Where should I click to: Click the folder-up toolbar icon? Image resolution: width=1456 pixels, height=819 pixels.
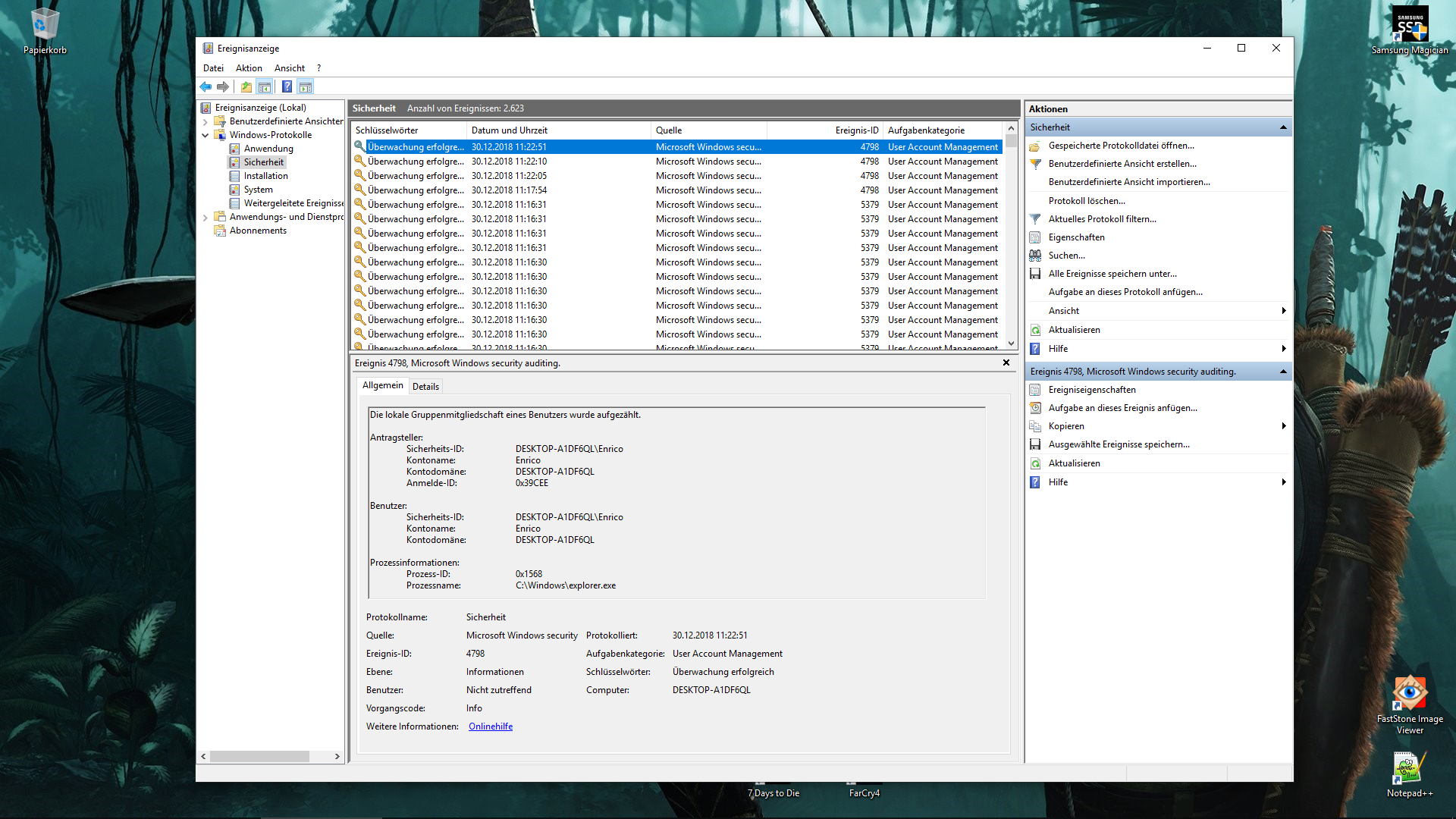[x=246, y=86]
